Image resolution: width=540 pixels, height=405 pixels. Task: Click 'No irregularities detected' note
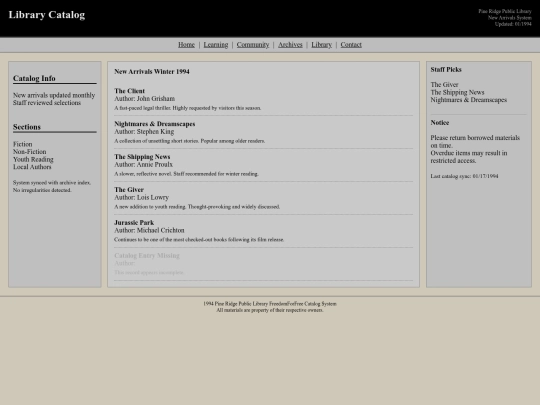(x=42, y=190)
